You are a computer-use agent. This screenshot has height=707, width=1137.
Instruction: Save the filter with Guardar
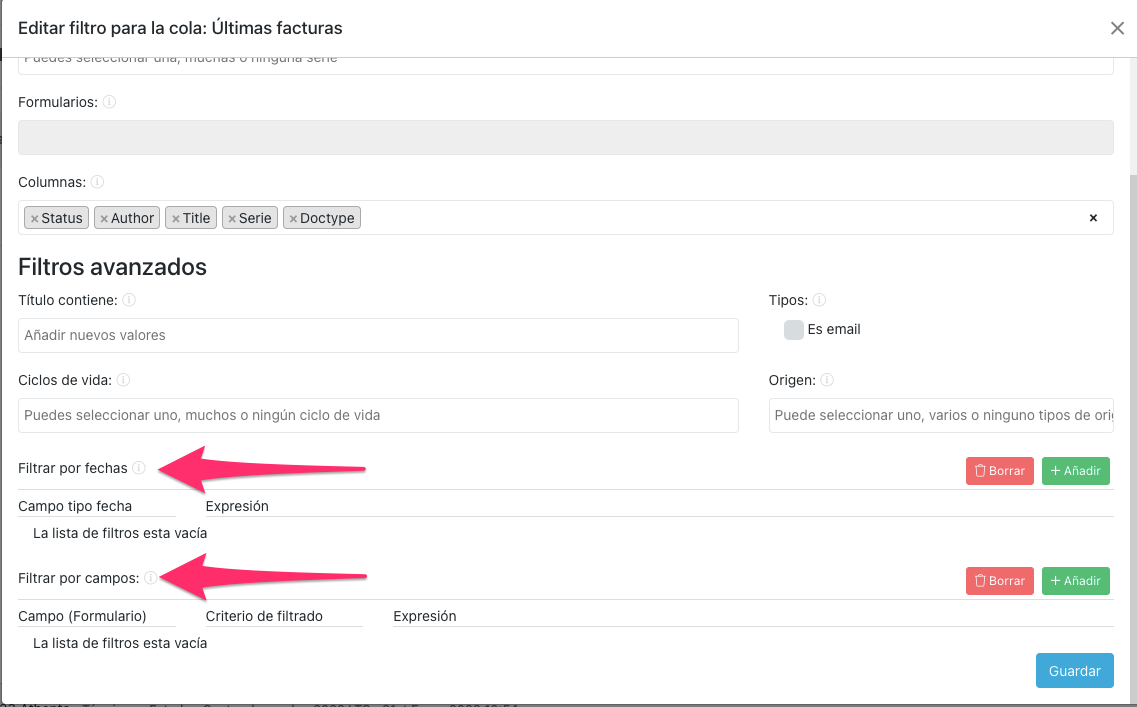pos(1074,671)
